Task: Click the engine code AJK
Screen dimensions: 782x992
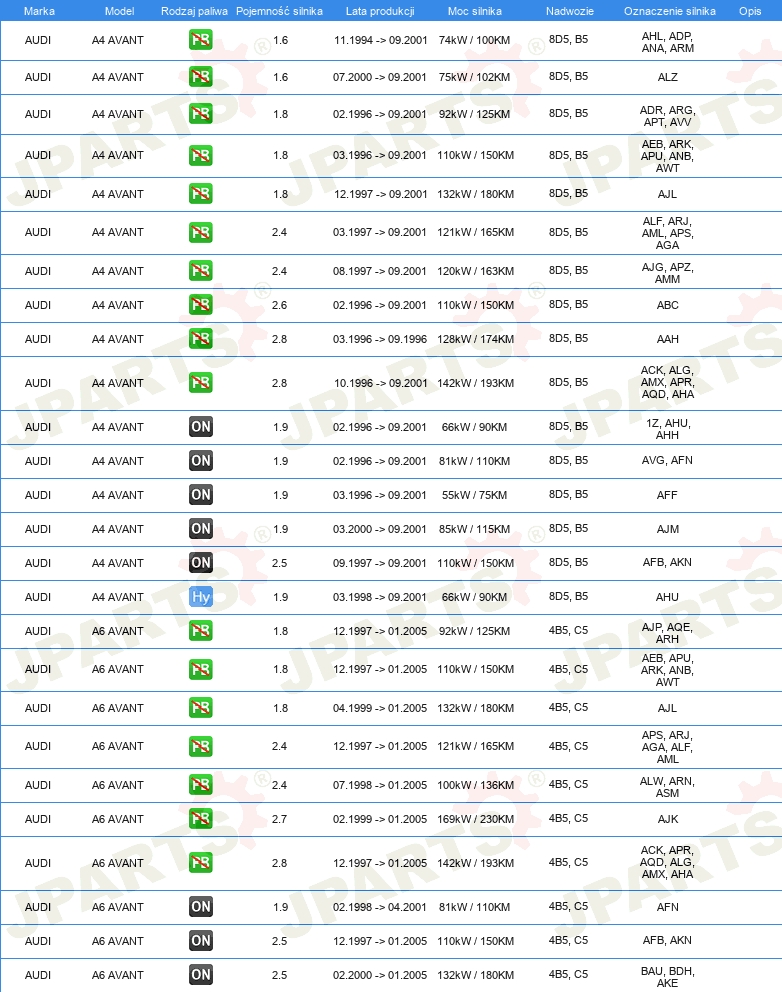Action: (x=667, y=819)
